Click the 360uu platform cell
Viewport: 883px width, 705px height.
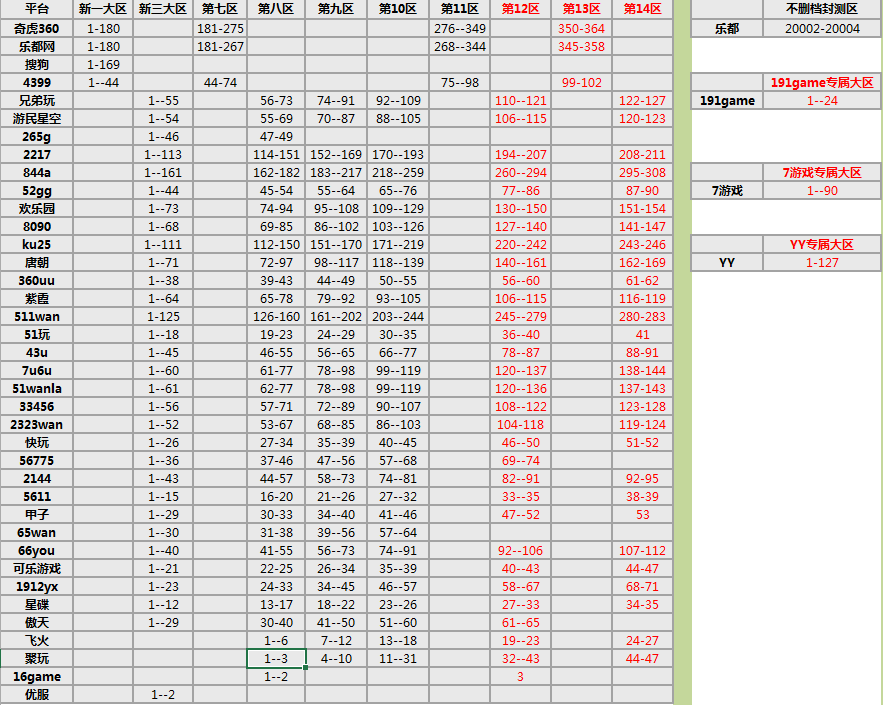(x=37, y=280)
